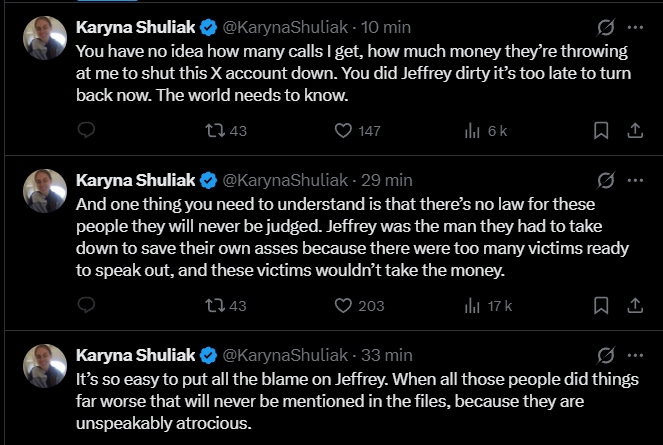Bookmark the tweet posted 29 min ago
Screen dimensions: 663x445
601,306
